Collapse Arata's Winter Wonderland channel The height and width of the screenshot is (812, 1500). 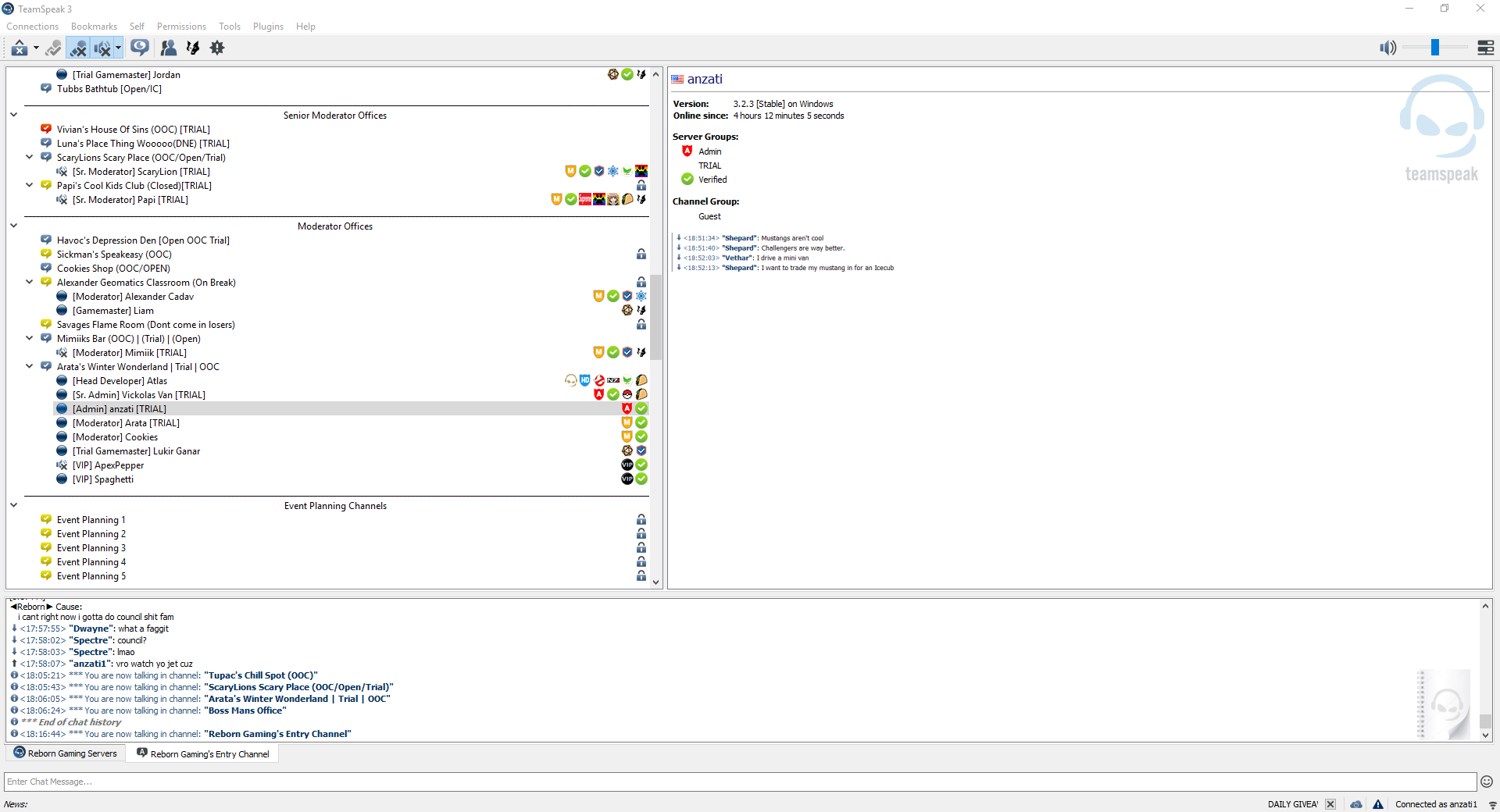pos(30,367)
